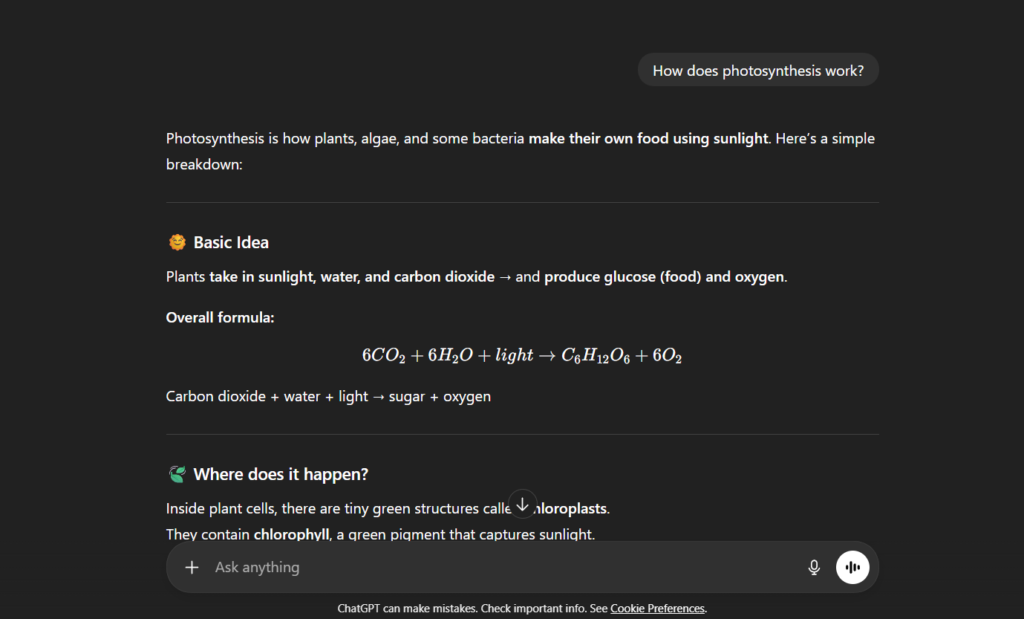Select the "How does photosynthesis work?" message bubble
1024x619 pixels.
click(x=758, y=70)
